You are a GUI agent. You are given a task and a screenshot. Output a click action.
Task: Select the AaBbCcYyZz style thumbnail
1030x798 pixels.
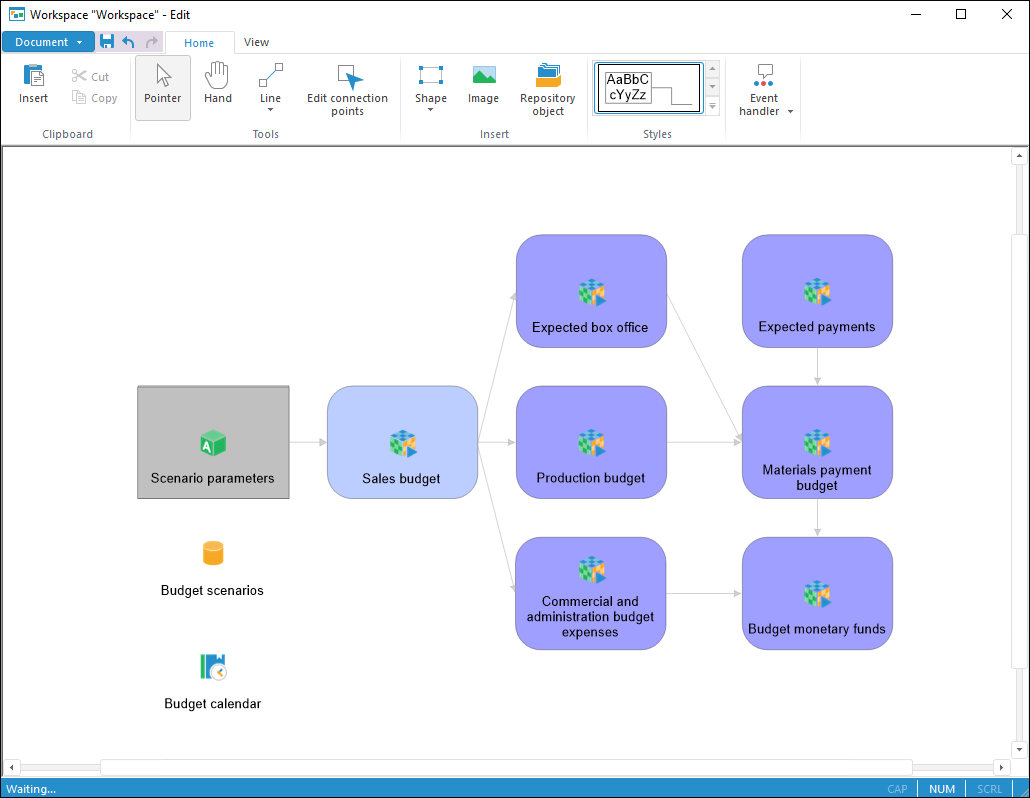coord(648,88)
